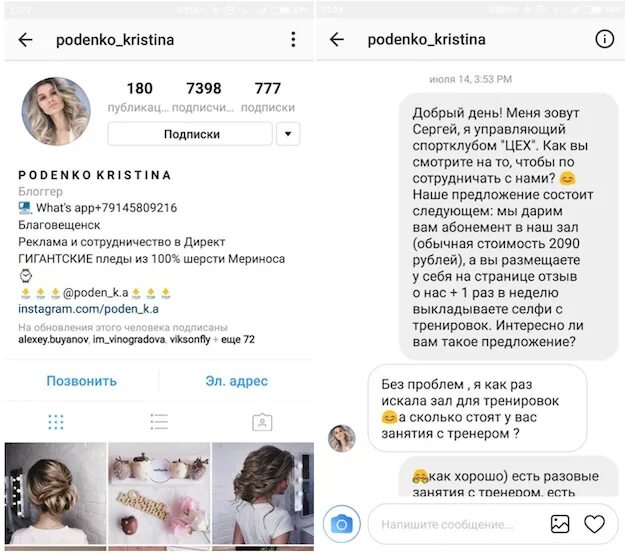
Task: Attach a photo using the gallery icon
Action: coord(560,524)
